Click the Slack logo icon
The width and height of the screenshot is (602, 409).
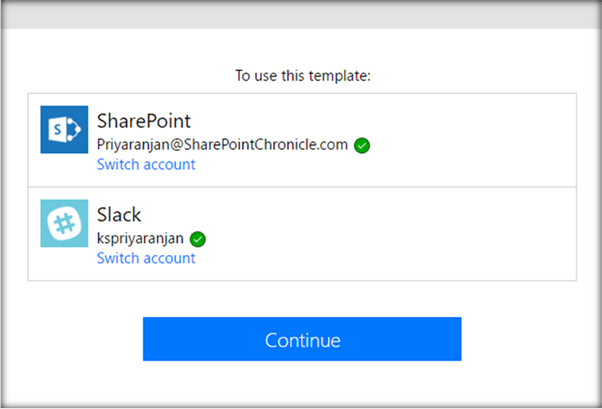[x=65, y=224]
